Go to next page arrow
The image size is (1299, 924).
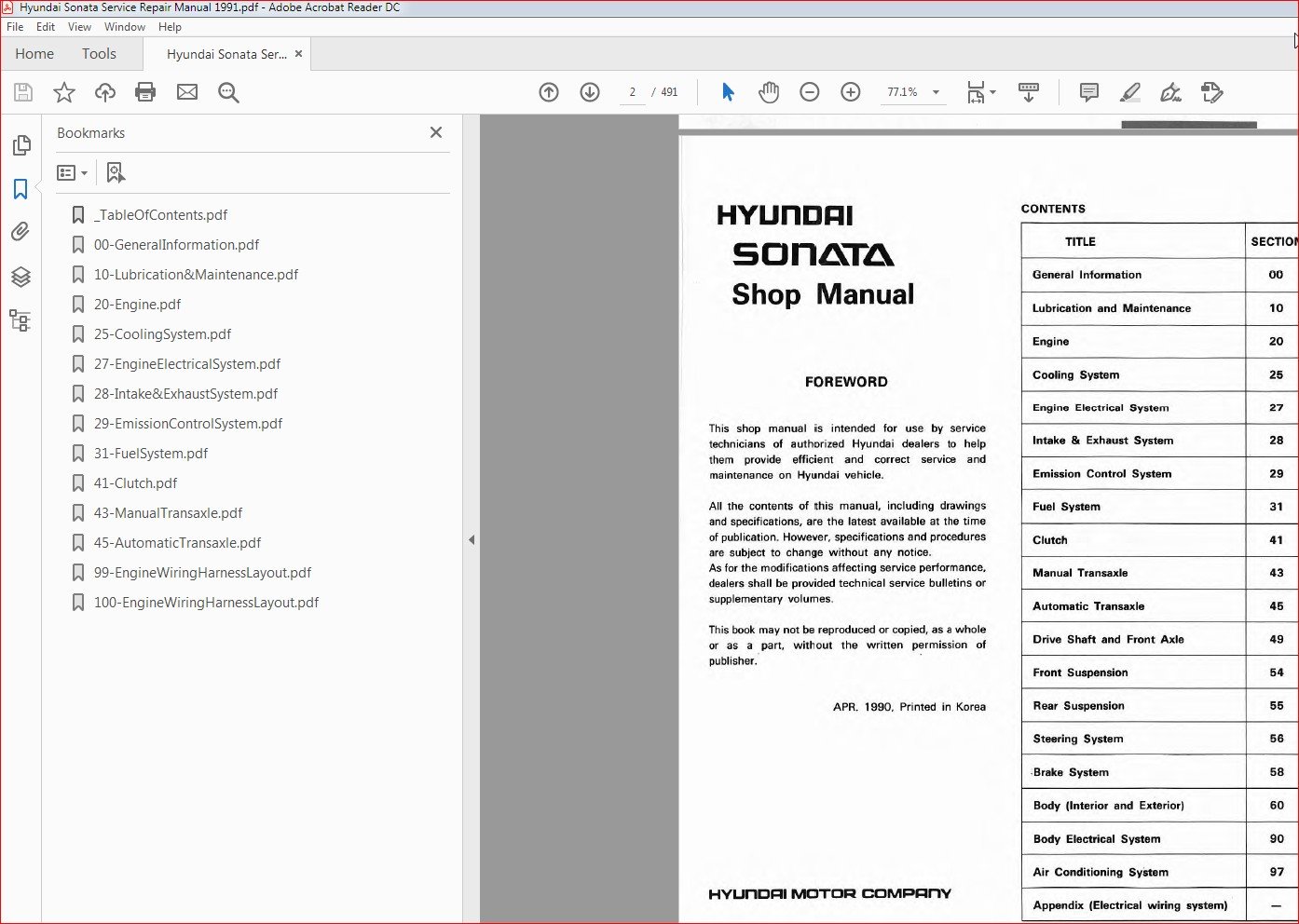click(590, 92)
